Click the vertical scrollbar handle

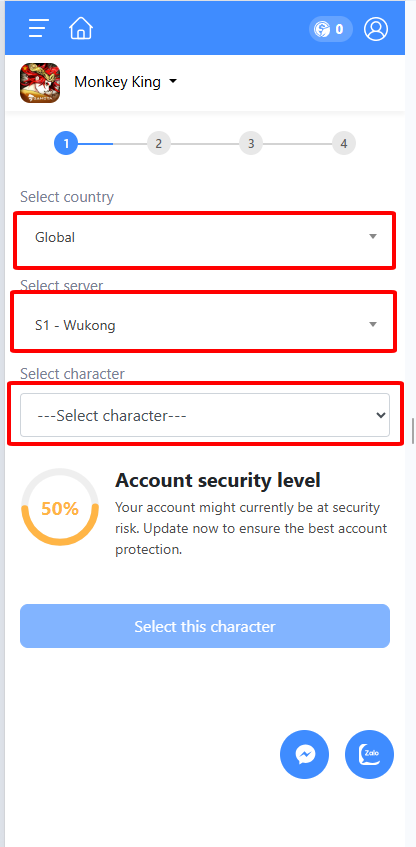[x=413, y=431]
